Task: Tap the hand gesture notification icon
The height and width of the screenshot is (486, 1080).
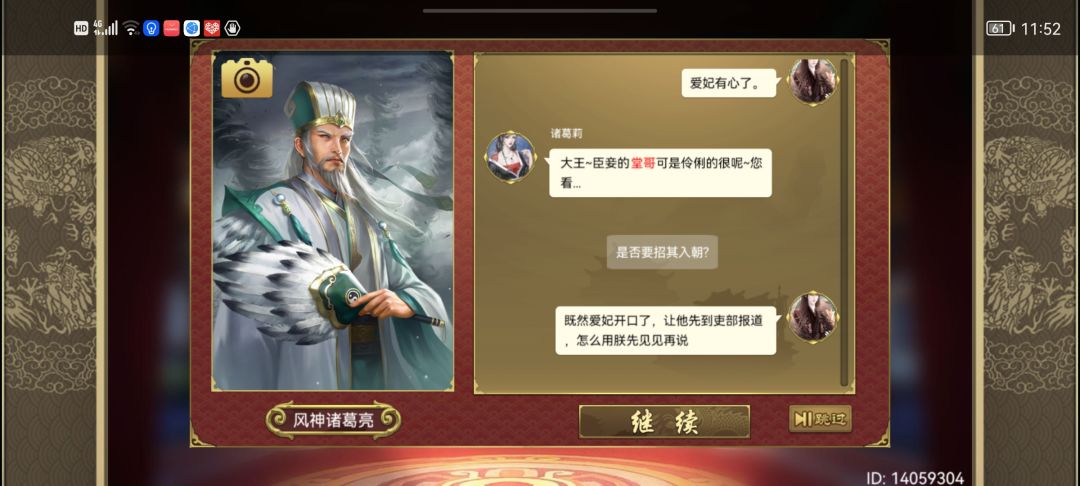Action: 232,28
